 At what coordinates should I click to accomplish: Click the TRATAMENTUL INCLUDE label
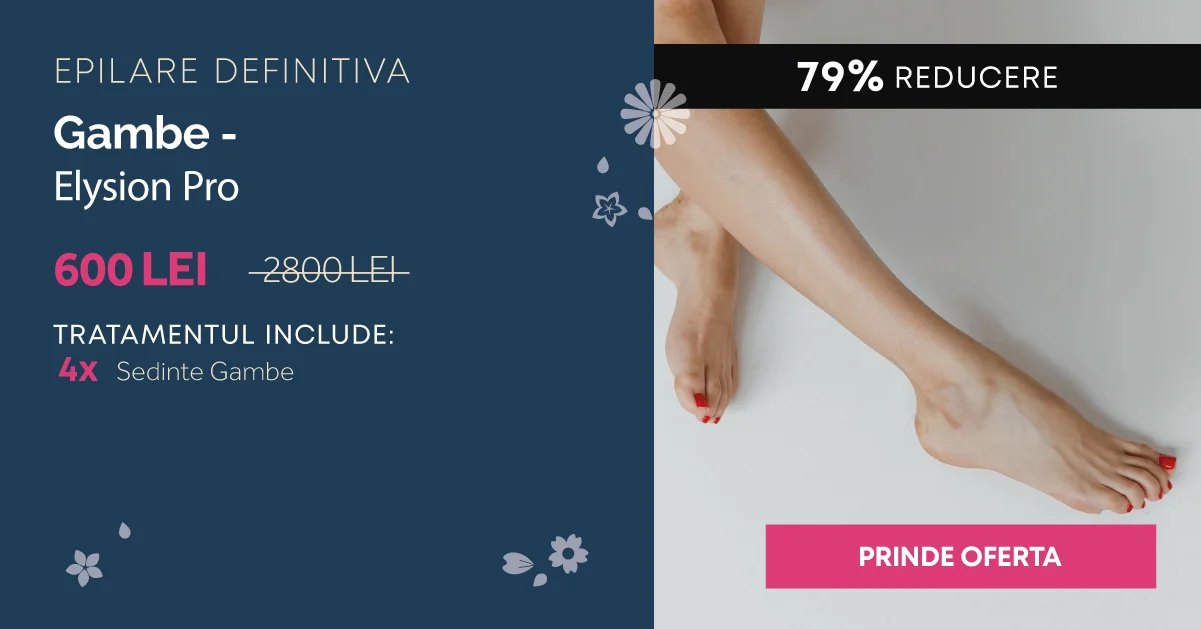224,334
